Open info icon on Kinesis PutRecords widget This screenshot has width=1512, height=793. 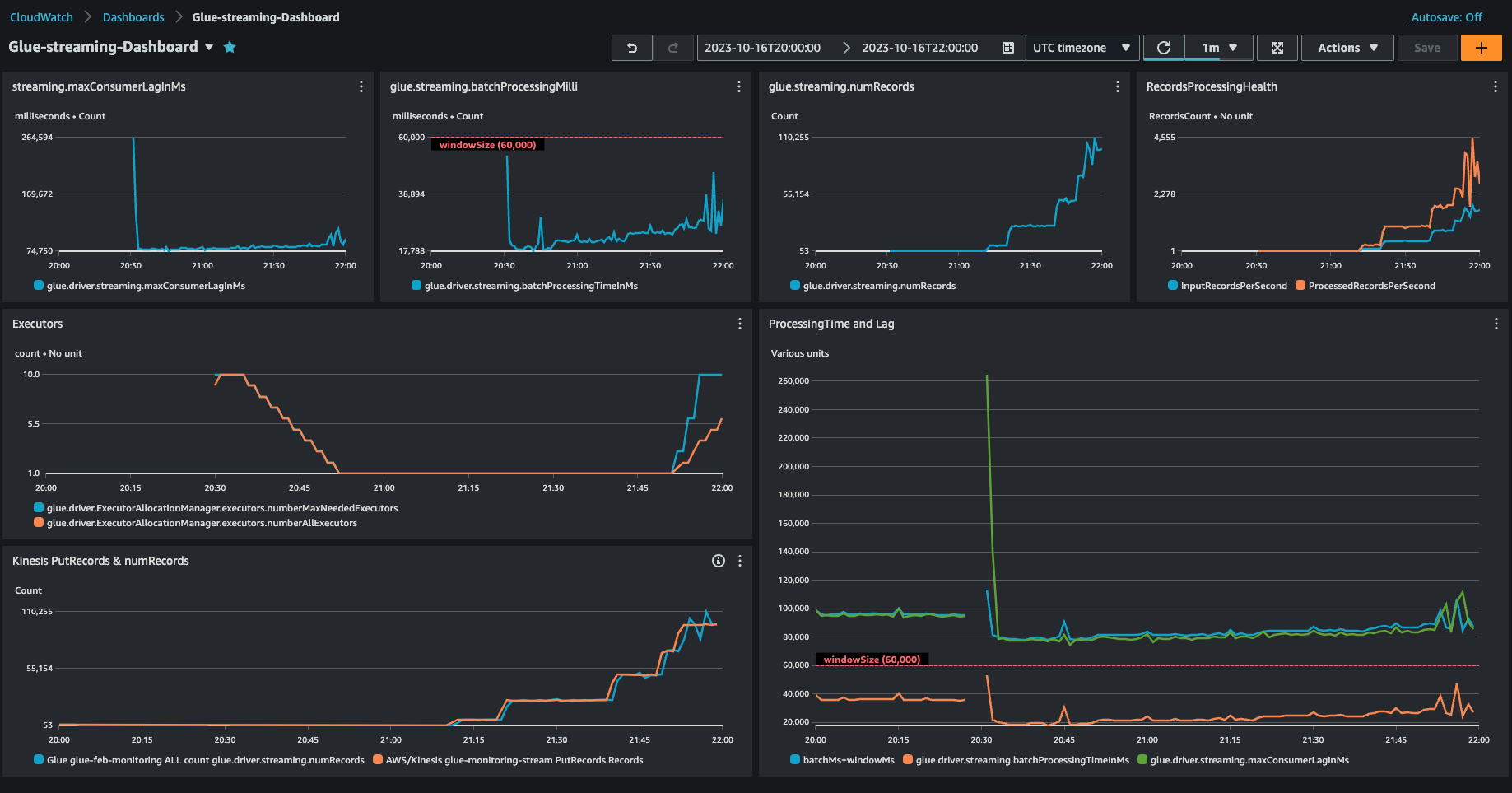click(719, 561)
